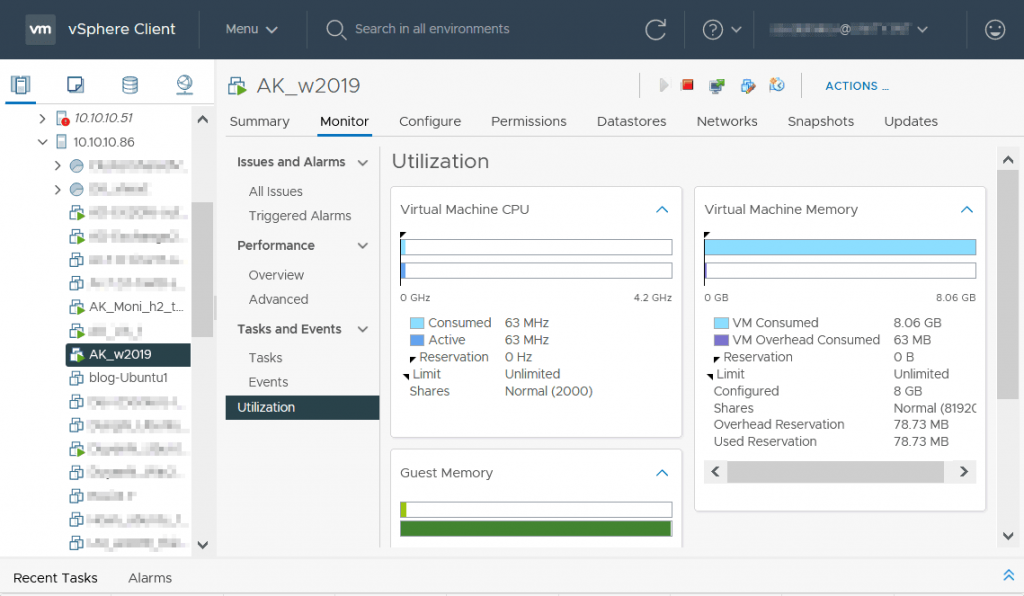Image resolution: width=1024 pixels, height=596 pixels.
Task: Open the ACTIONS menu
Action: click(x=856, y=86)
